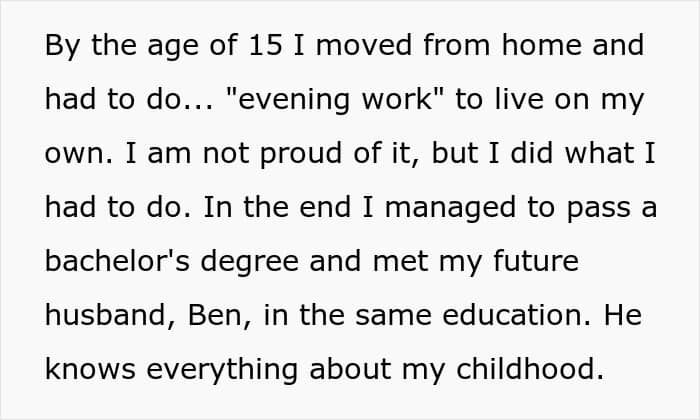Click the word "knows" starting the last line

click(90, 369)
